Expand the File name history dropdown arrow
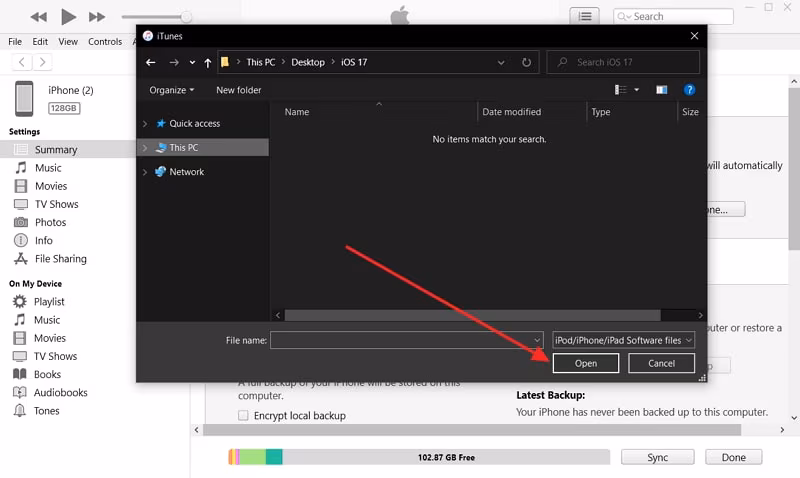Image resolution: width=800 pixels, height=478 pixels. pos(537,340)
